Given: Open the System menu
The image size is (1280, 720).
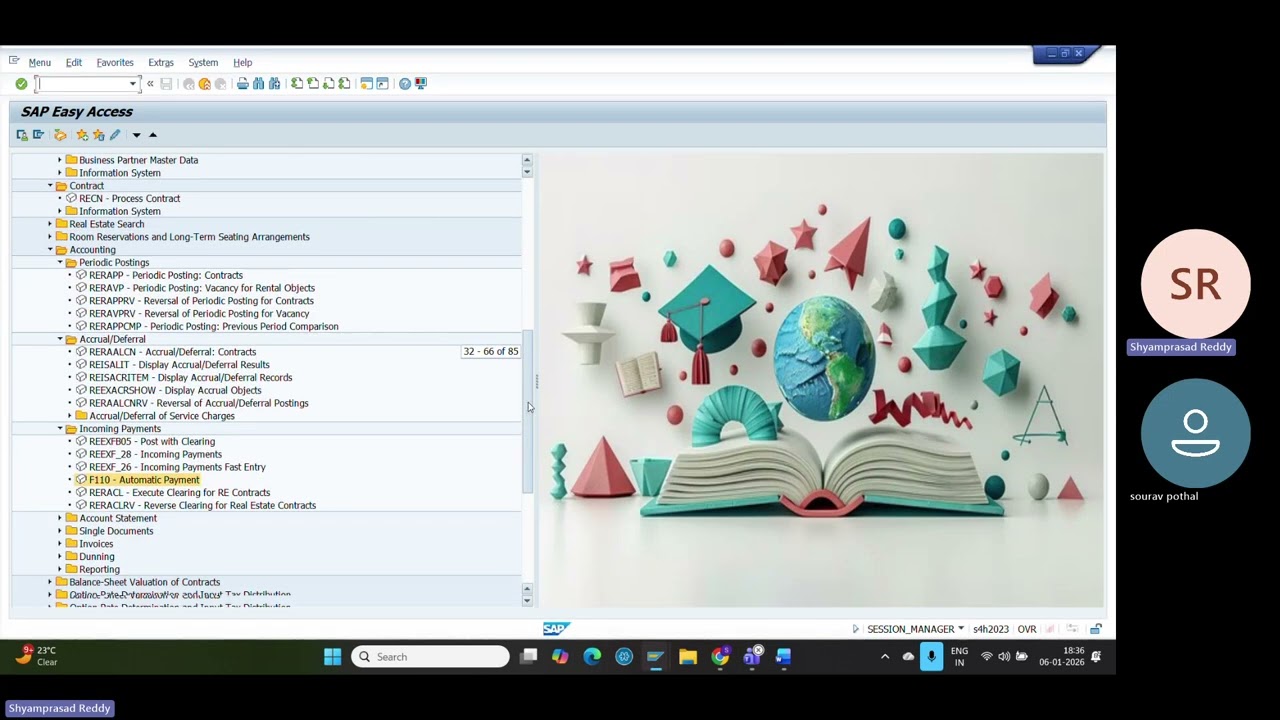Looking at the screenshot, I should [x=203, y=62].
